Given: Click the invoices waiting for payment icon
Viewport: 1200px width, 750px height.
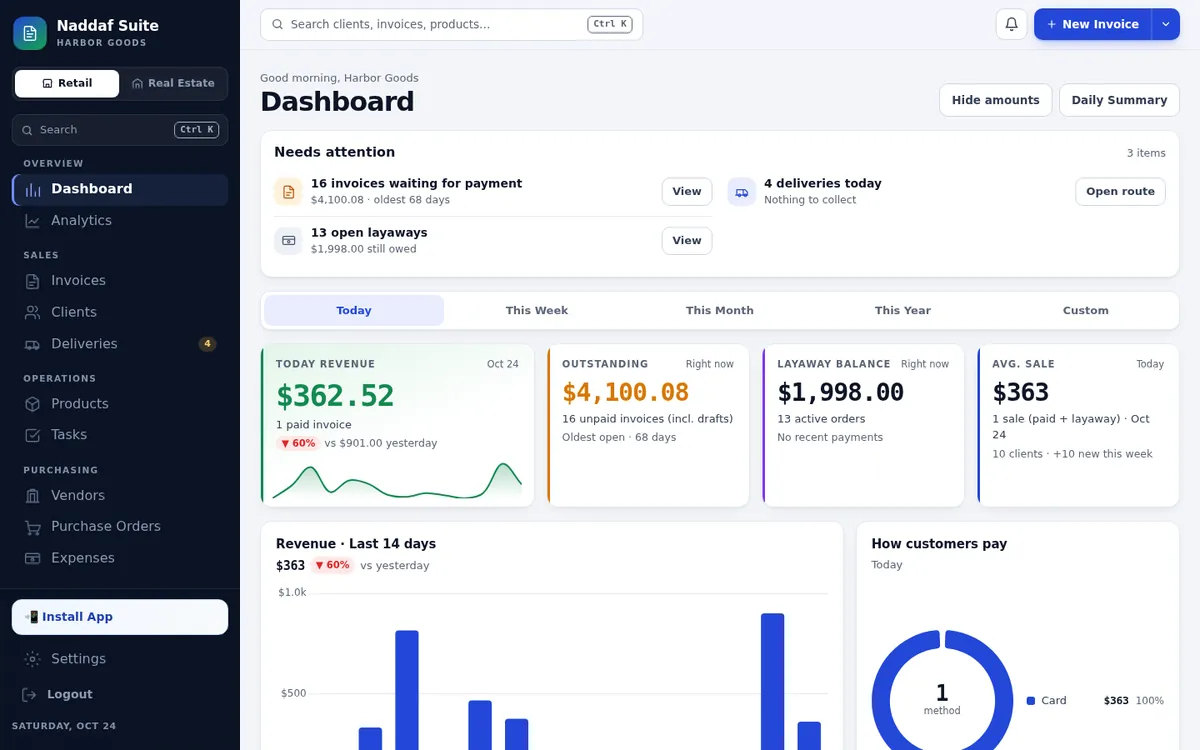Looking at the screenshot, I should [x=289, y=191].
